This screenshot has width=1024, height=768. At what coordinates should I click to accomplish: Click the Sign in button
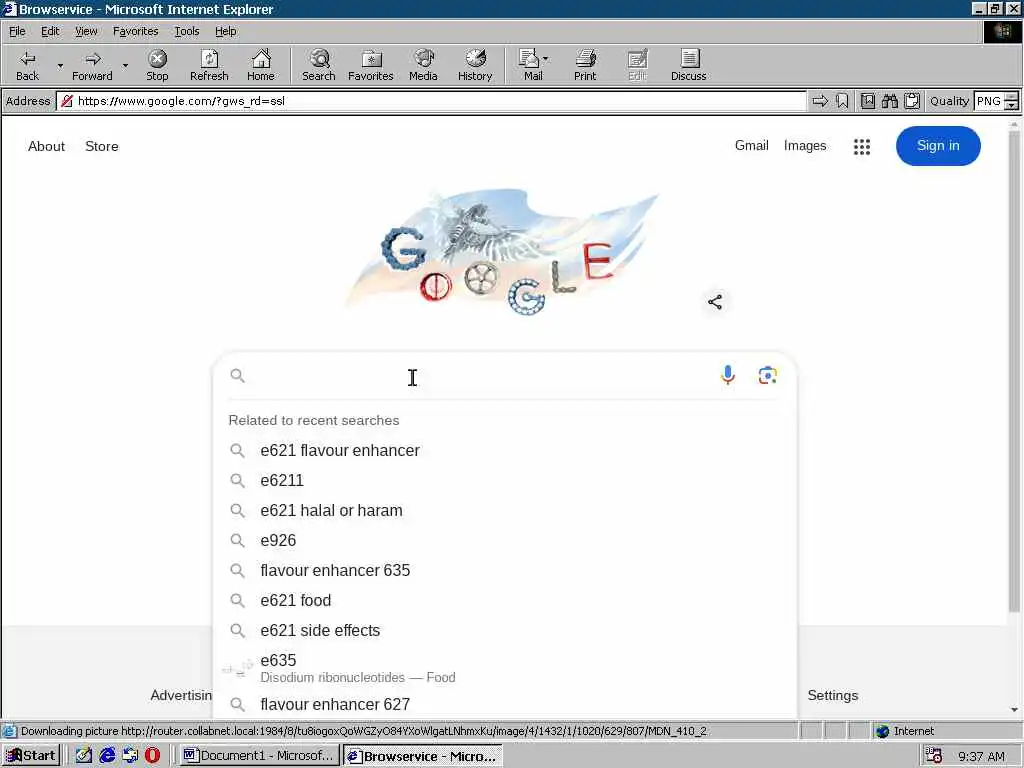coord(938,146)
